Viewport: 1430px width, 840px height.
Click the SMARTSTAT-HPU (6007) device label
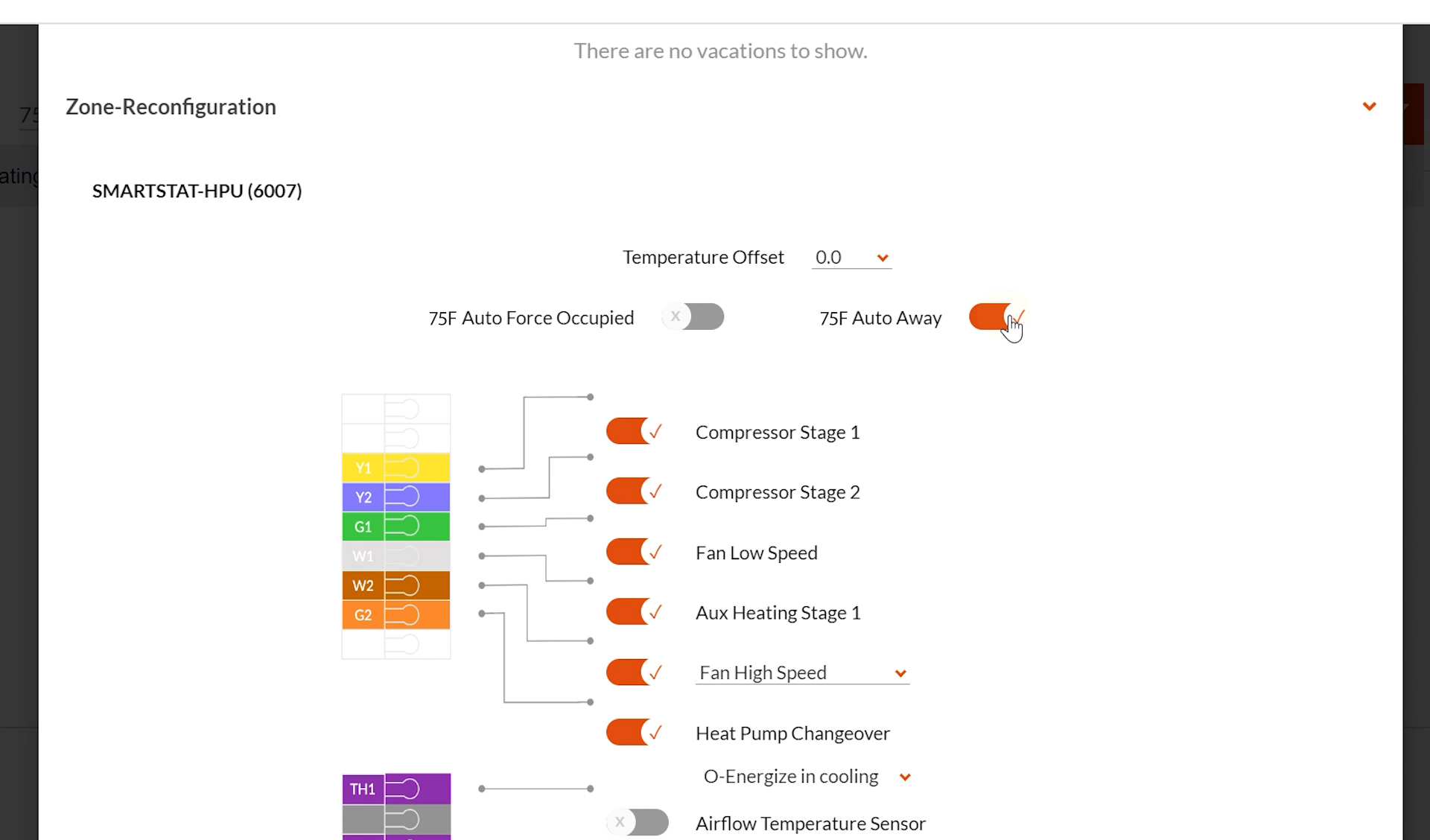click(x=197, y=191)
